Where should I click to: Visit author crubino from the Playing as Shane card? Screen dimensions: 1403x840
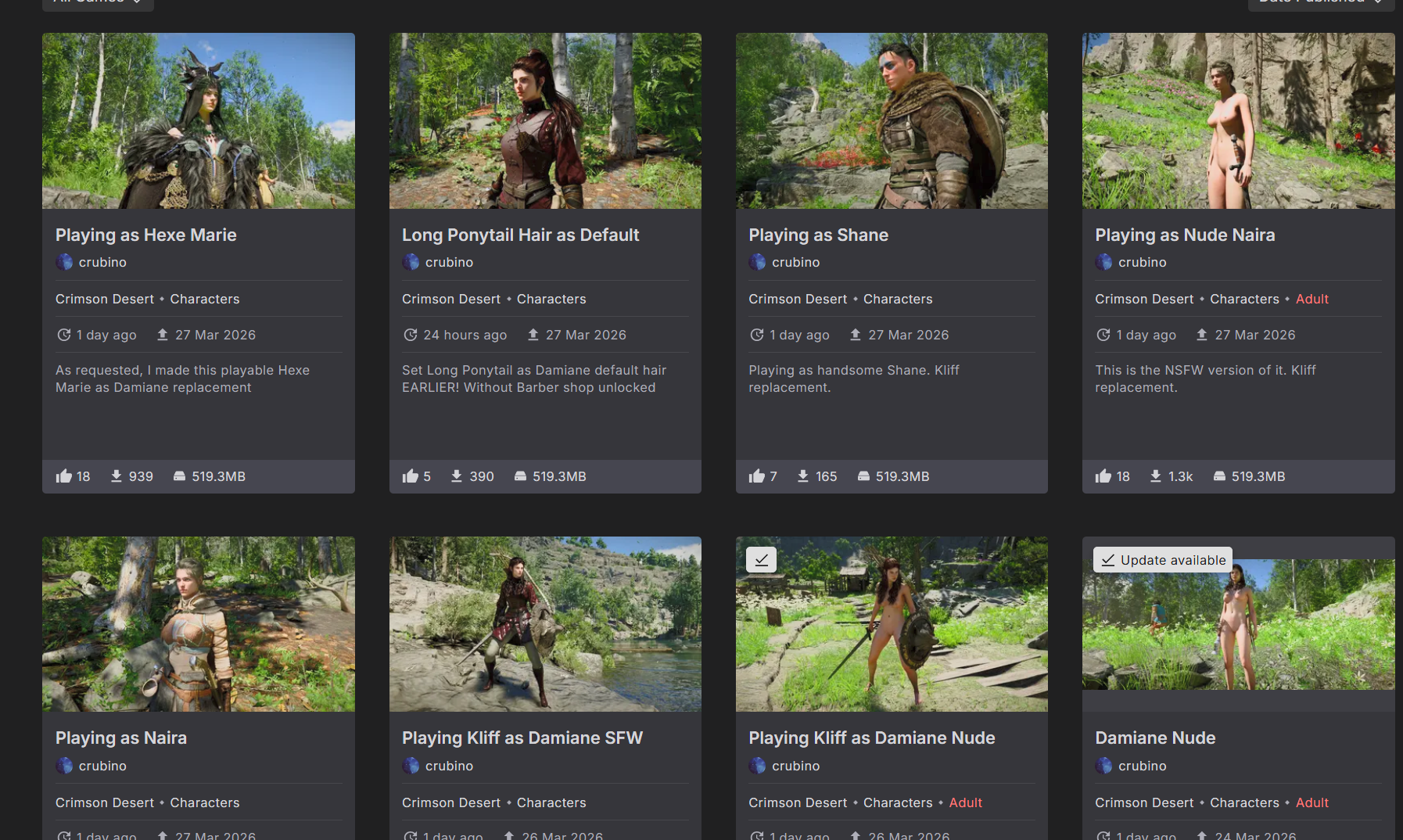coord(795,262)
